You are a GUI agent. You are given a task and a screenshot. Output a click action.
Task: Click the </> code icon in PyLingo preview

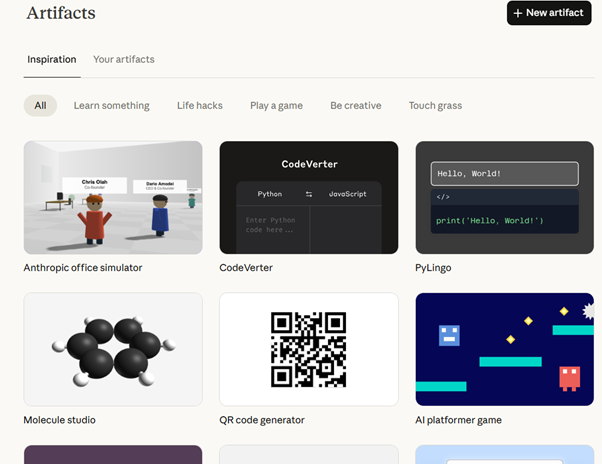click(x=443, y=197)
